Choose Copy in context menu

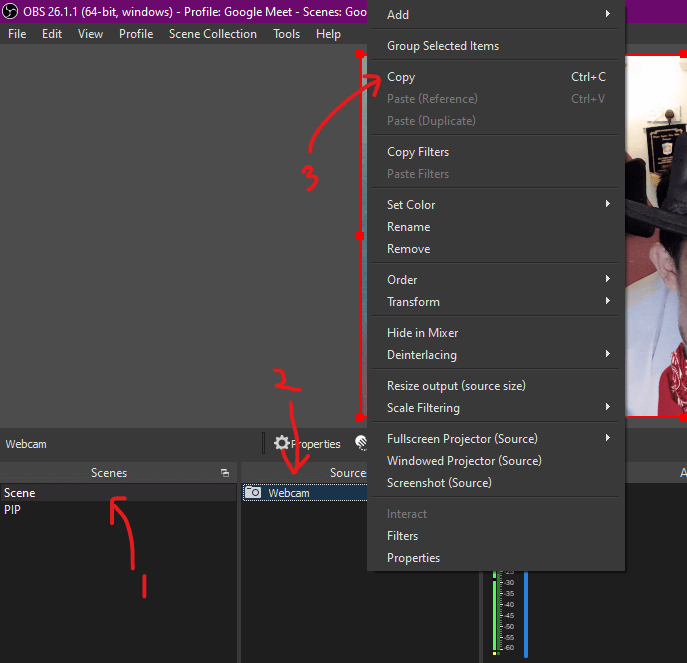tap(496, 77)
